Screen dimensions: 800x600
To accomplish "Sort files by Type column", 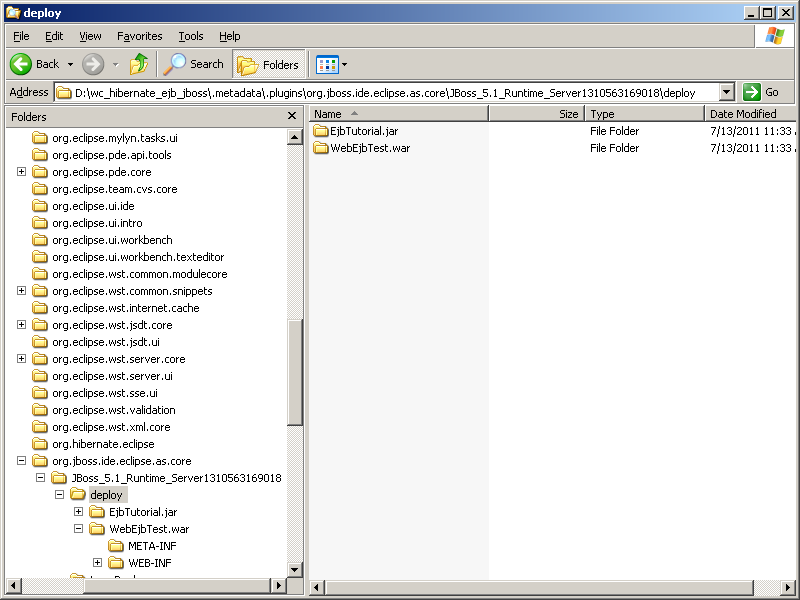I will tap(645, 114).
